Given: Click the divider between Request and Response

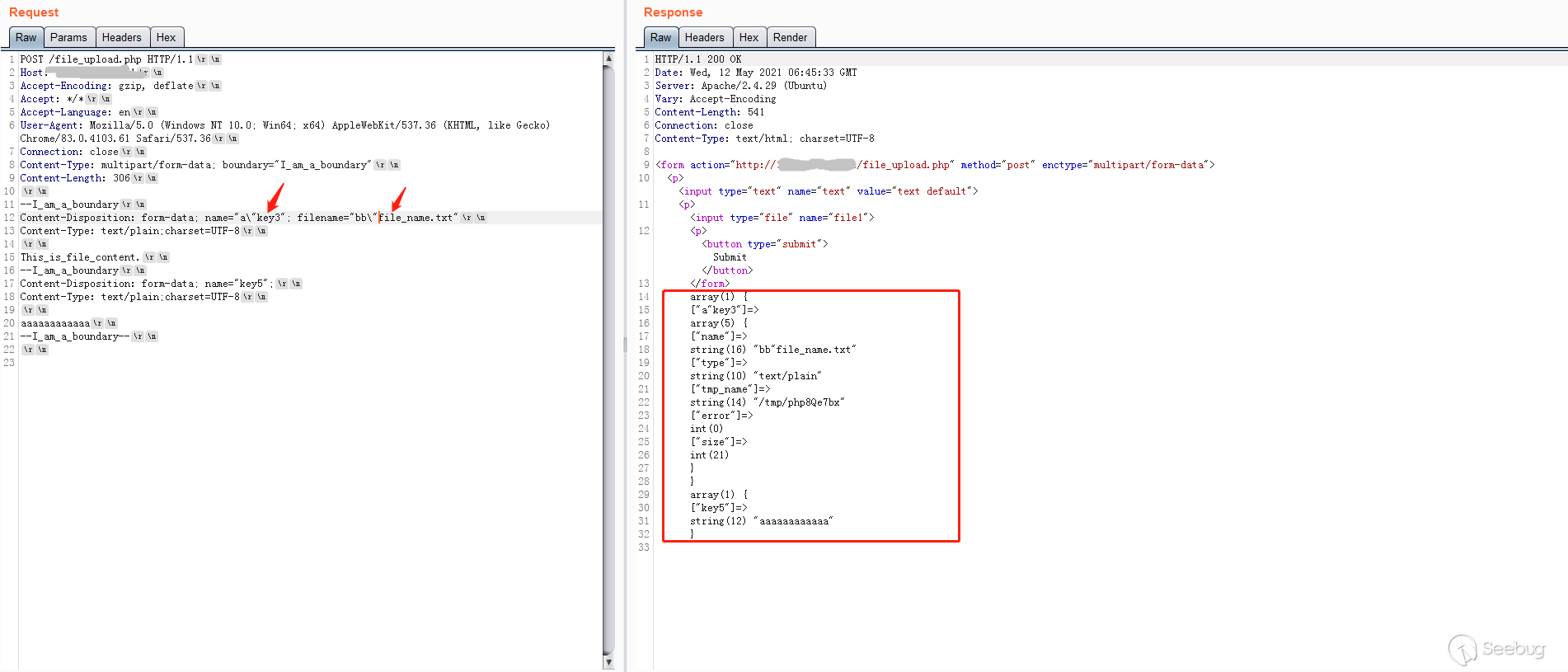Looking at the screenshot, I should [625, 346].
